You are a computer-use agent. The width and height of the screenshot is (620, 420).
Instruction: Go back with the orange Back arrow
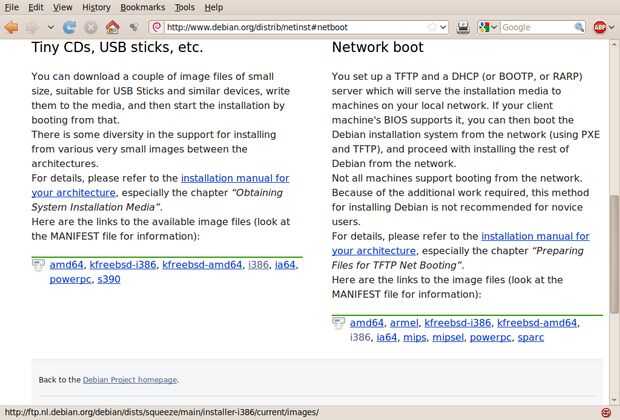point(11,27)
